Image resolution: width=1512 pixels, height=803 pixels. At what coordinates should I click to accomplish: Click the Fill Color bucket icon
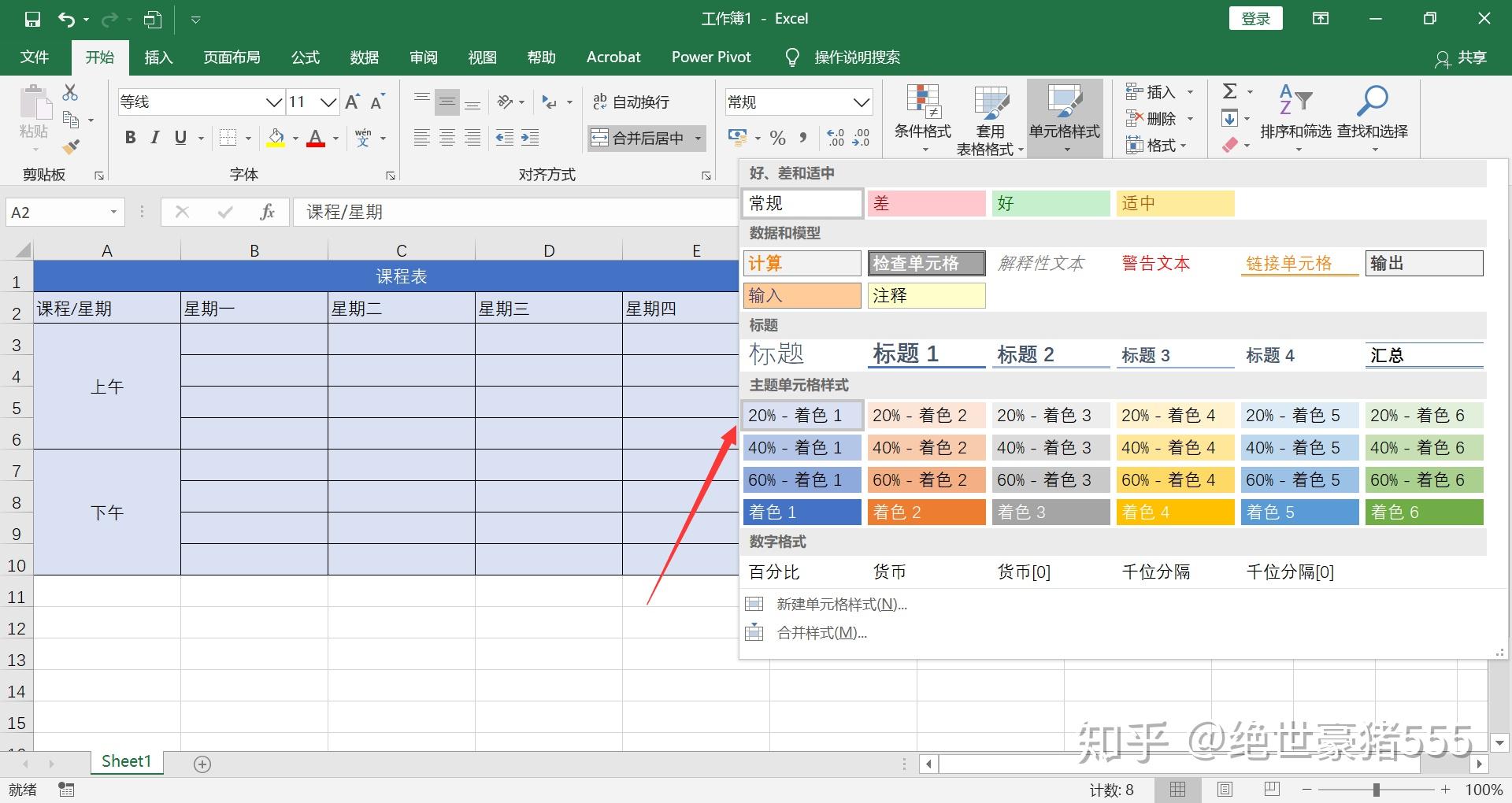pos(276,138)
